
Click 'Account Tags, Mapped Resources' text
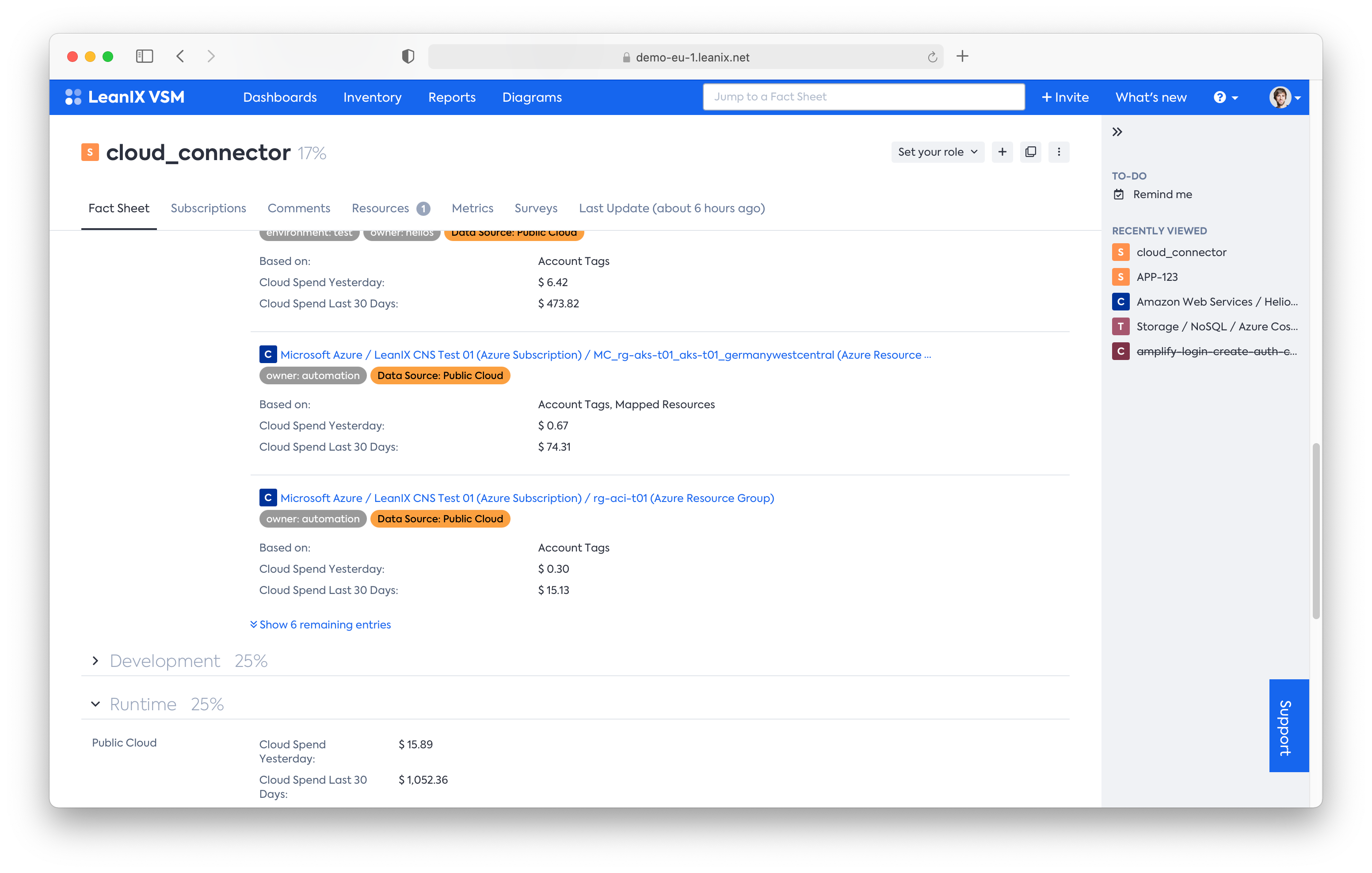[x=626, y=404]
